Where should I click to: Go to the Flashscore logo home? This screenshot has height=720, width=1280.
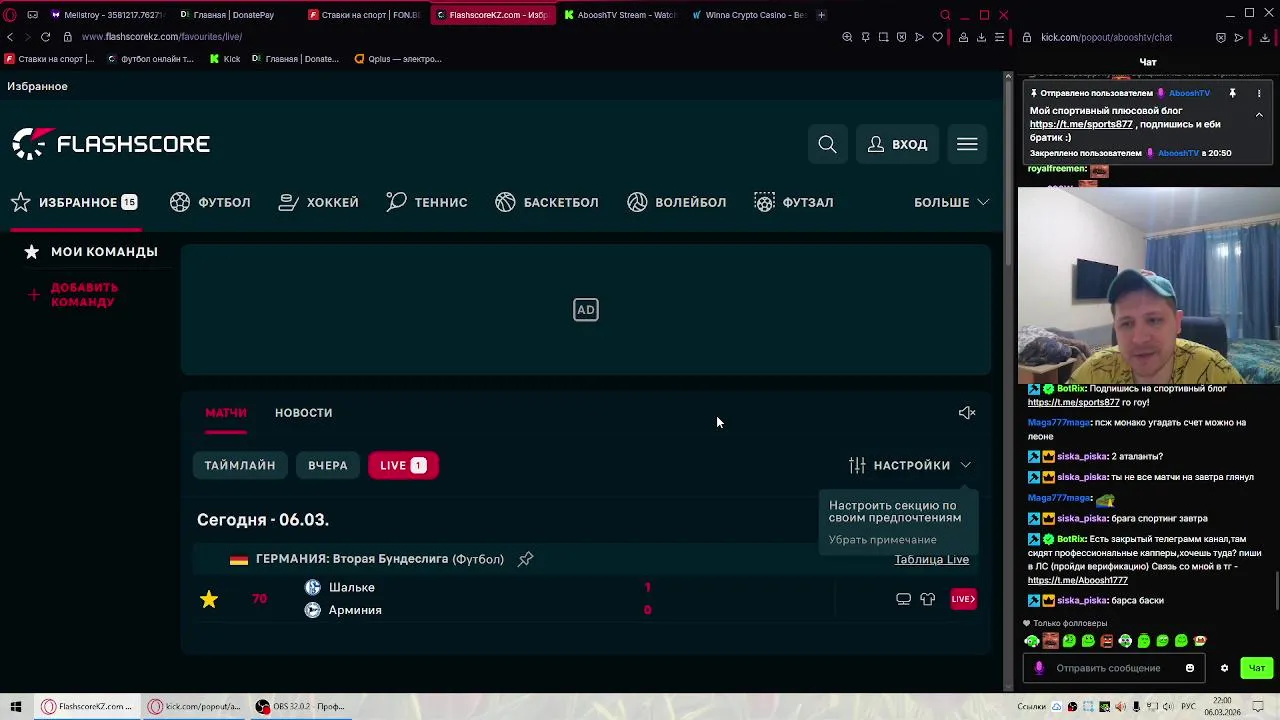[111, 144]
